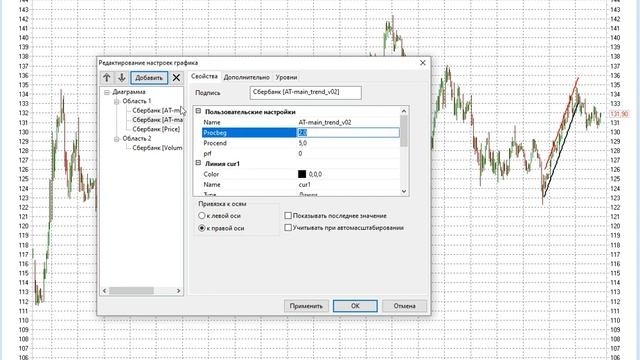Viewport: 640px width, 360px height.
Task: Click down arrow of properties scrollbar
Action: tap(404, 191)
